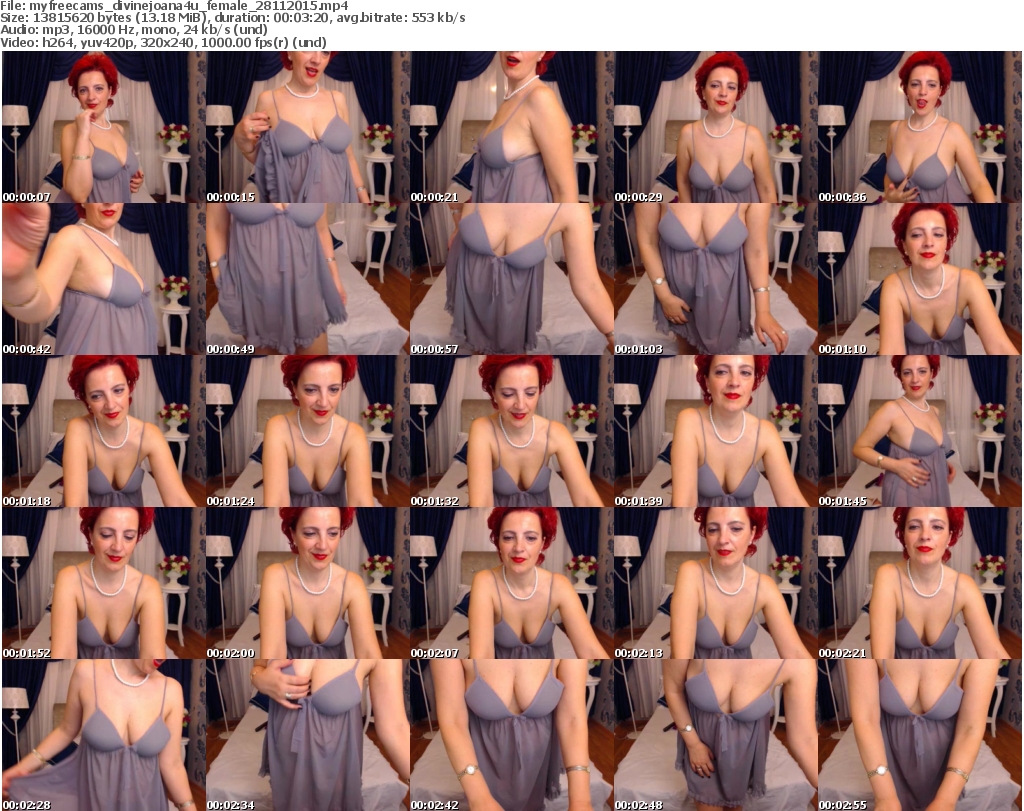Click the thumbnail frame at 00:00:07
1024x811 pixels.
(x=104, y=127)
